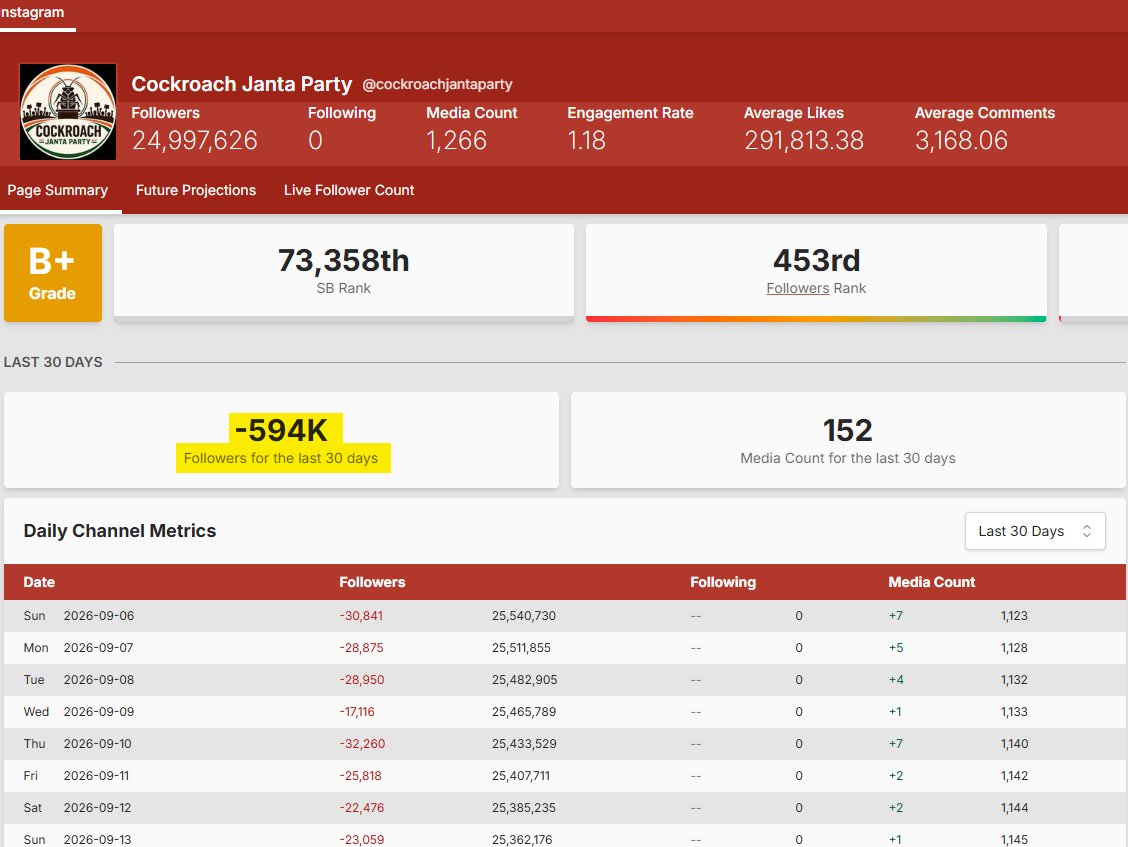The width and height of the screenshot is (1128, 847).
Task: Click the 25,482,905 followers total cell
Action: click(524, 680)
